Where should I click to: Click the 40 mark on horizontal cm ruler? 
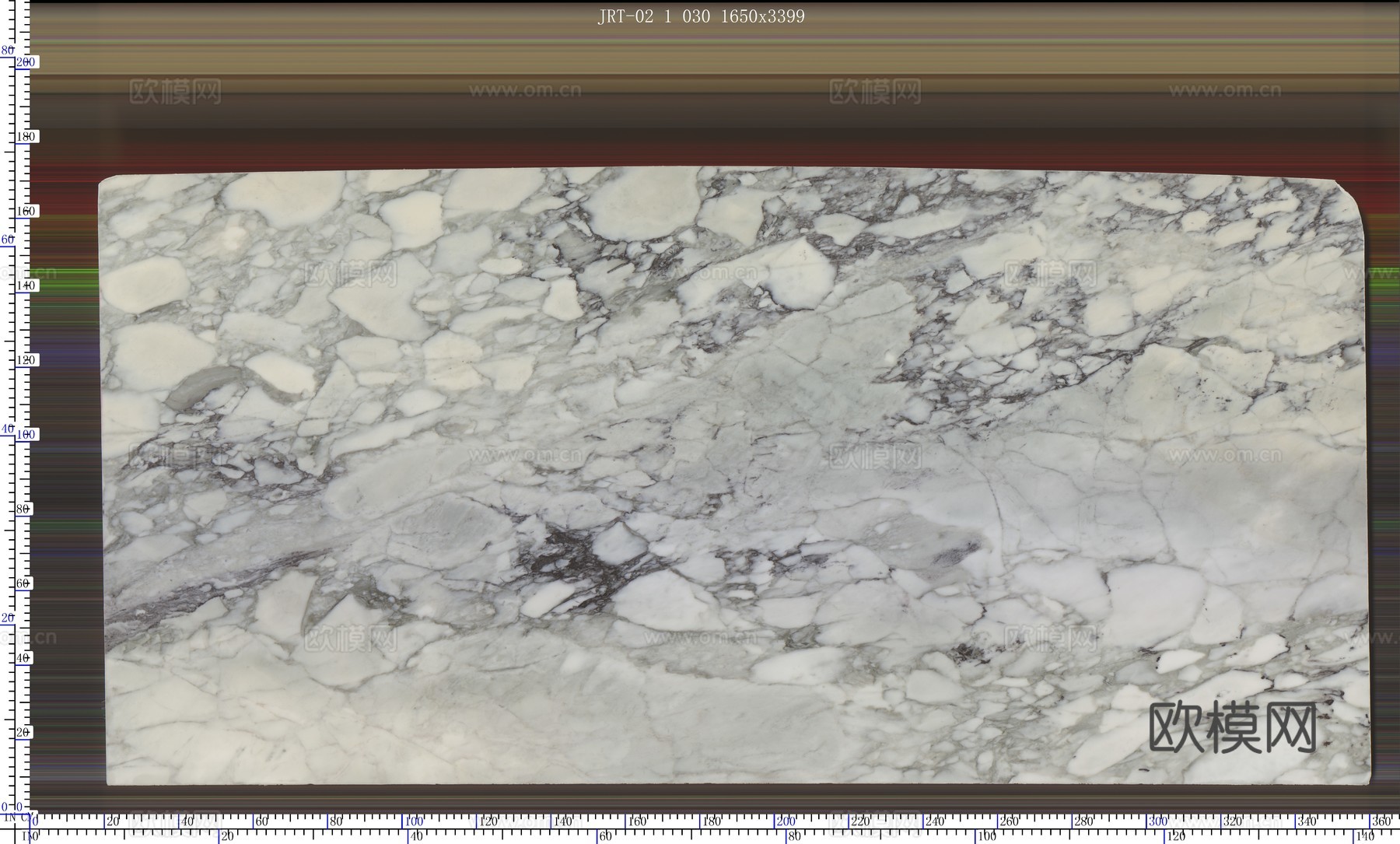[188, 821]
